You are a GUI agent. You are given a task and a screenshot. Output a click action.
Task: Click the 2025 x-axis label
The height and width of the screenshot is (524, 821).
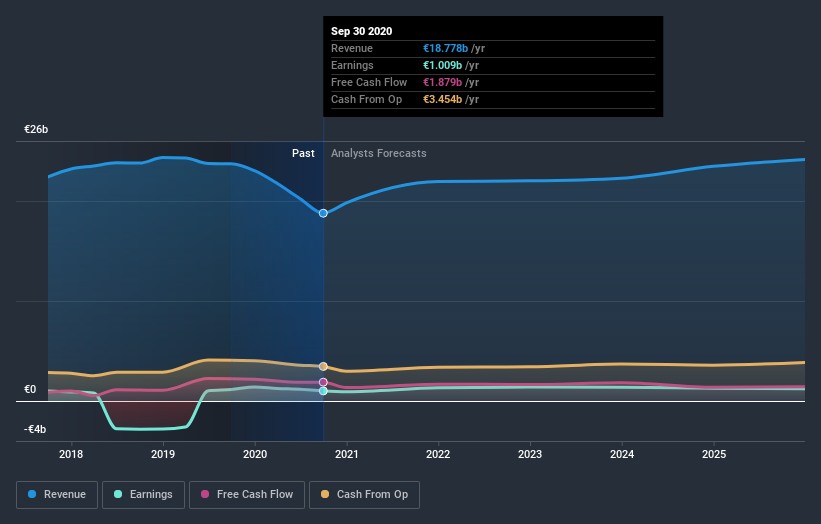click(714, 454)
